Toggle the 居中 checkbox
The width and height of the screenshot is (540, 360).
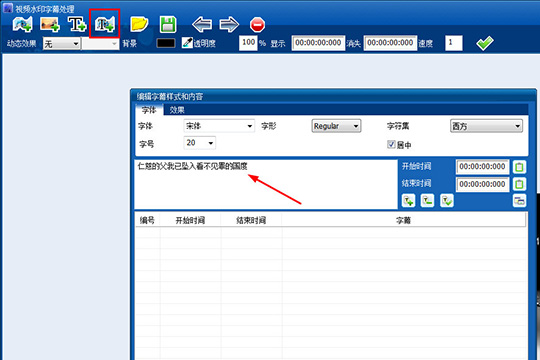click(391, 144)
